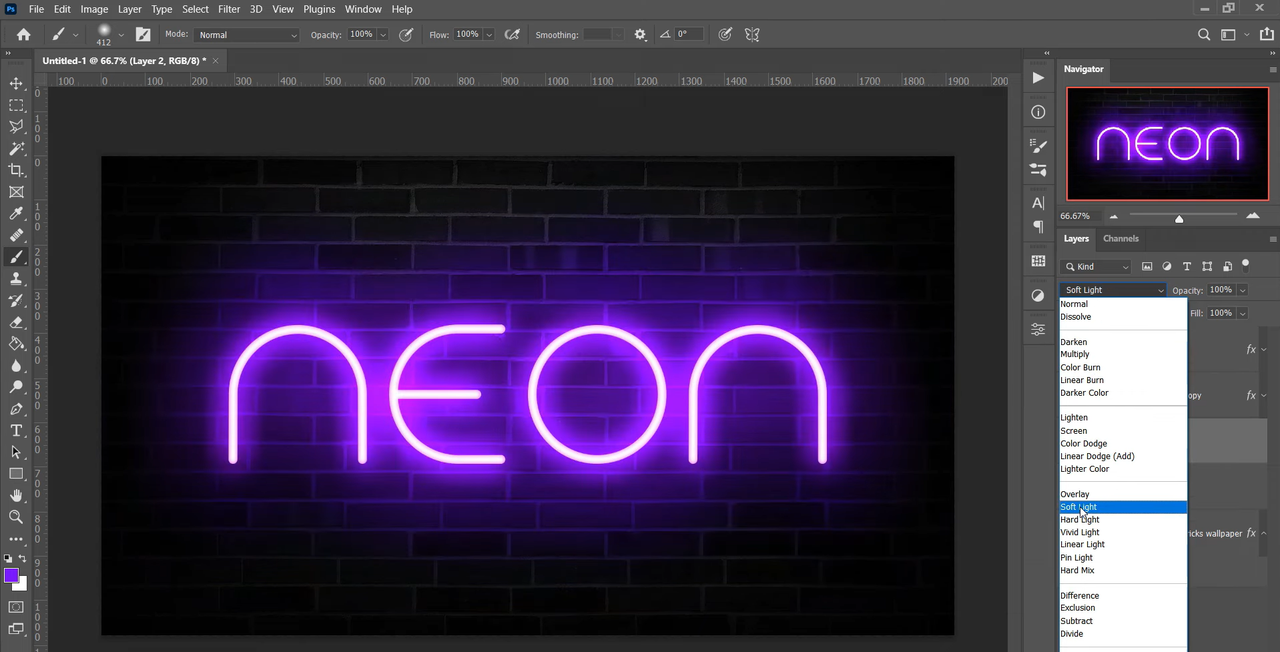Expand the brush Opacity slider arrow
1280x652 pixels.
tap(382, 35)
